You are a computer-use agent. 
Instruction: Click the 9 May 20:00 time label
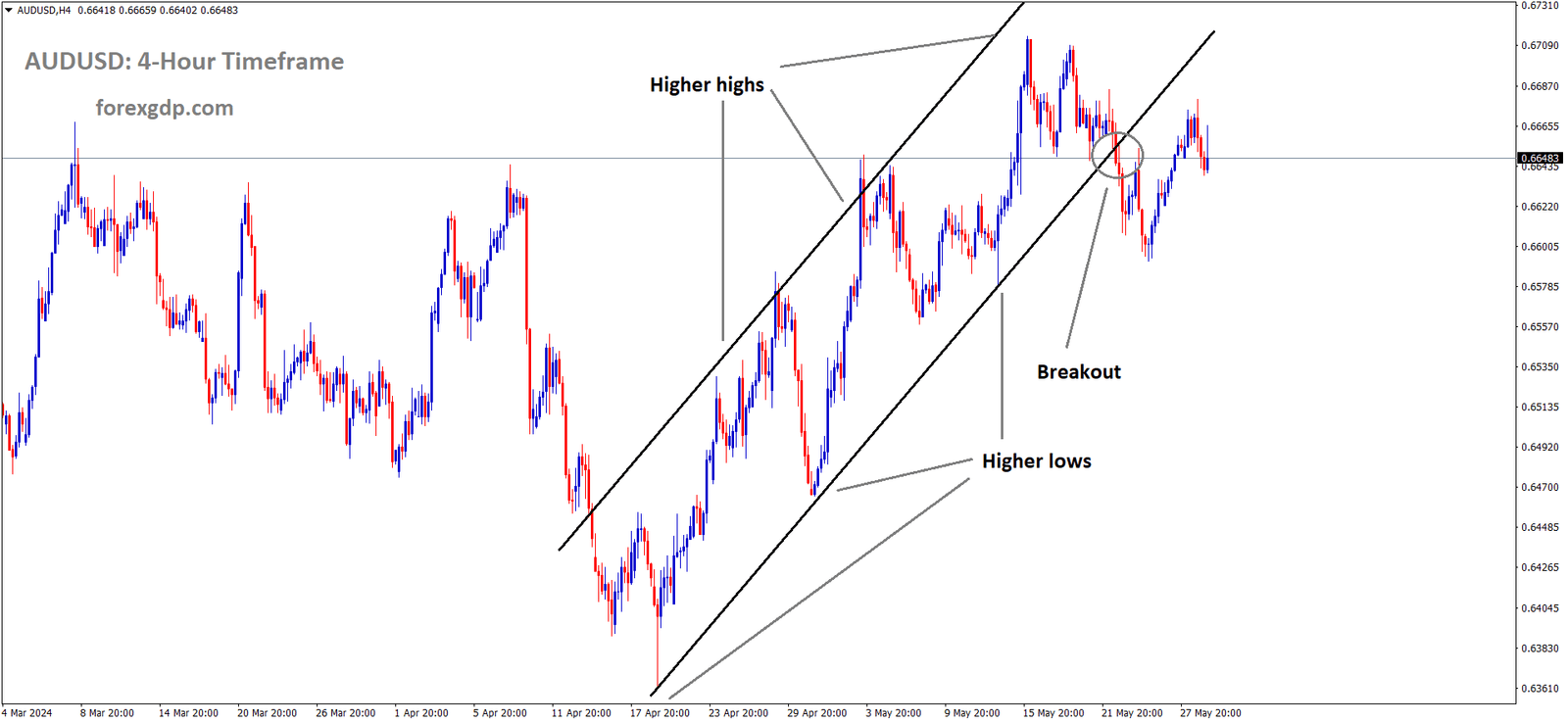(x=972, y=713)
